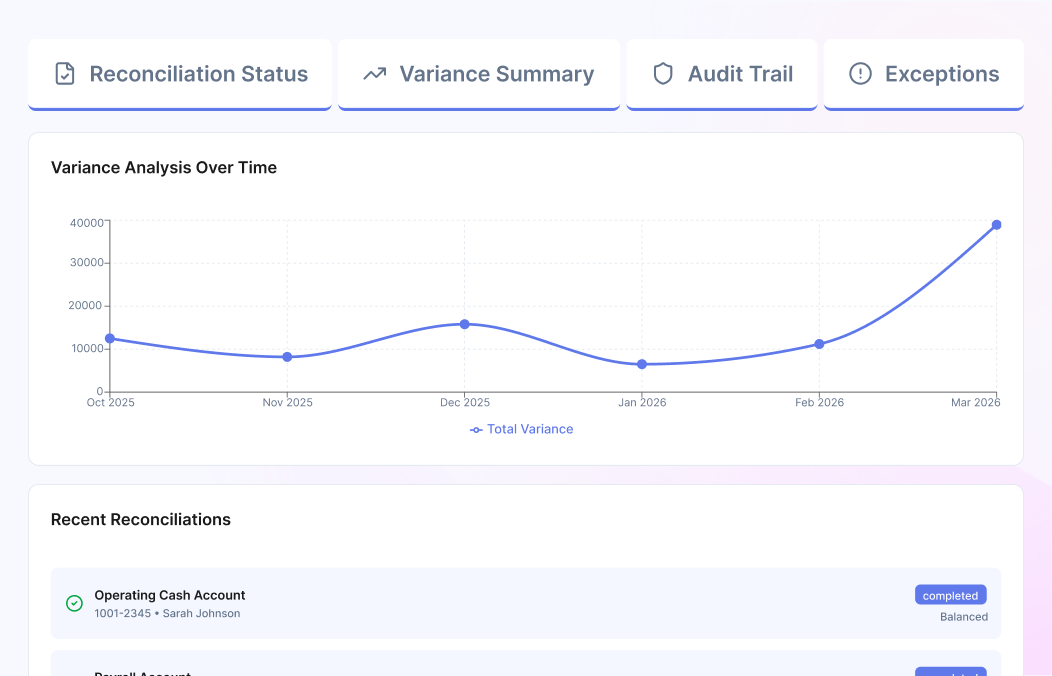Click the Total Variance legend marker icon
This screenshot has width=1052, height=676.
pyautogui.click(x=476, y=430)
